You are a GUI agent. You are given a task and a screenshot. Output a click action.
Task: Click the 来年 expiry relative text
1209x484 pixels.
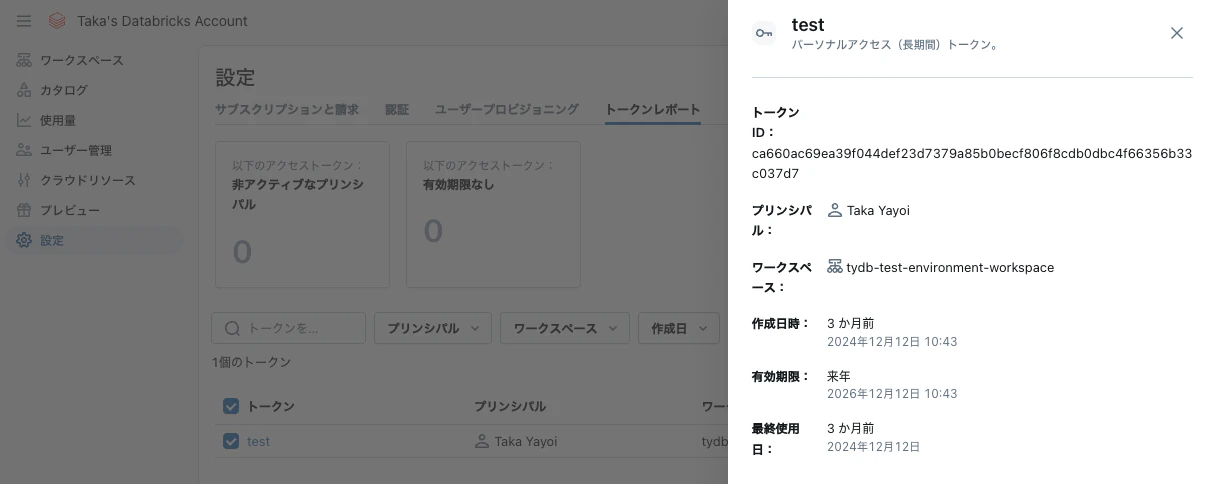click(839, 376)
